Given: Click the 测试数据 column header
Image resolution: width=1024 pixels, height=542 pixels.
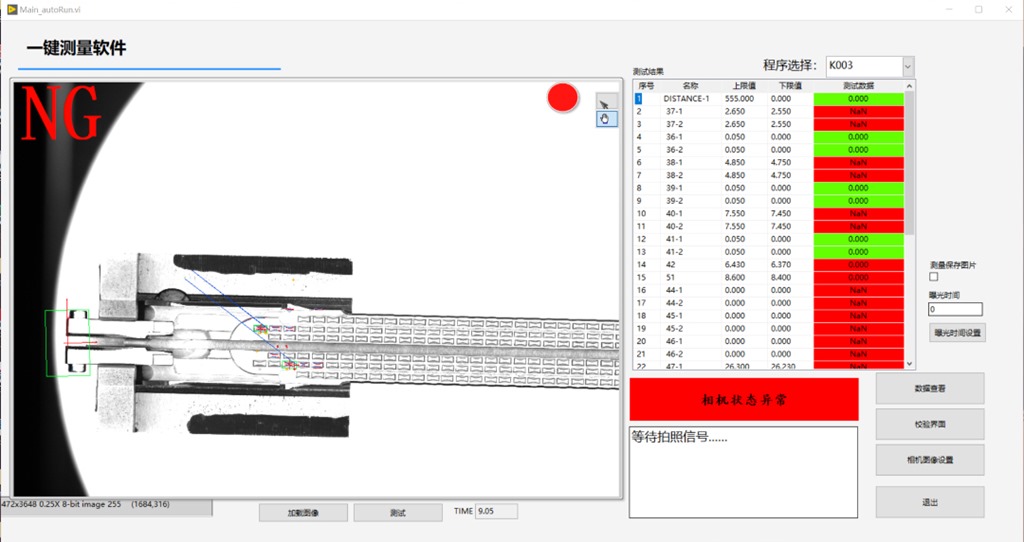Looking at the screenshot, I should (x=858, y=86).
